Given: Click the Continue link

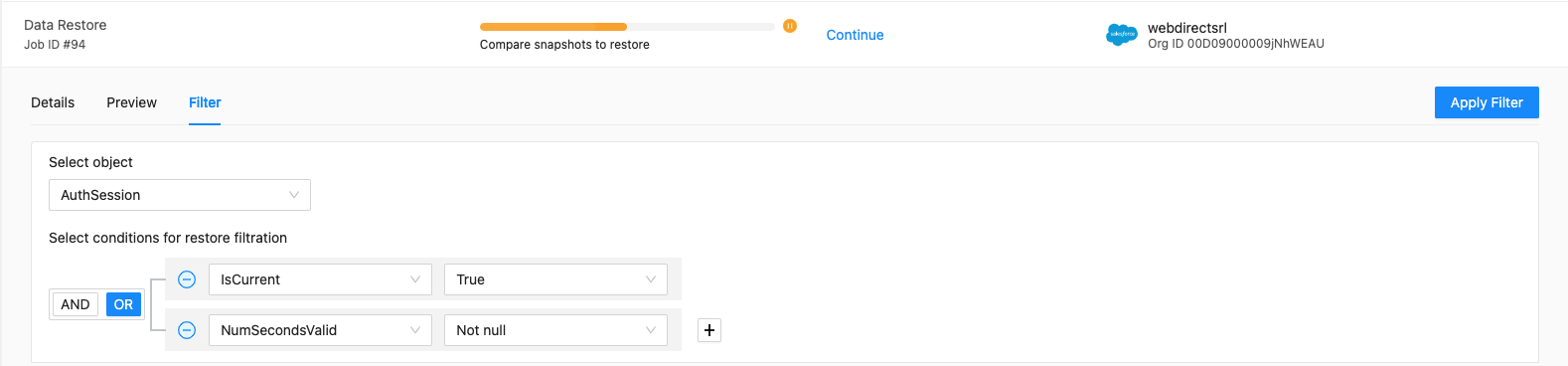Looking at the screenshot, I should coord(855,35).
